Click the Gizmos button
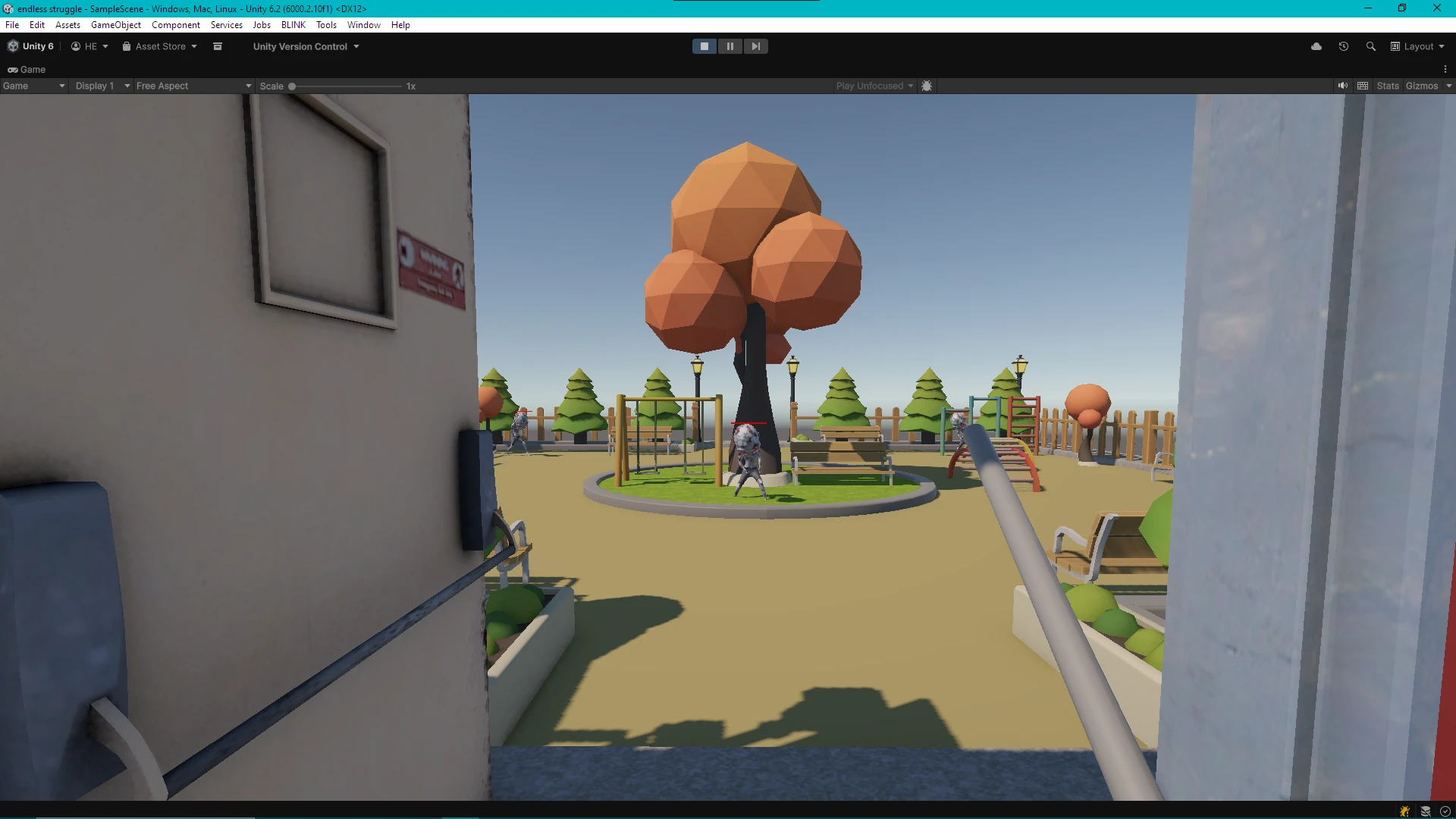1456x819 pixels. point(1421,86)
